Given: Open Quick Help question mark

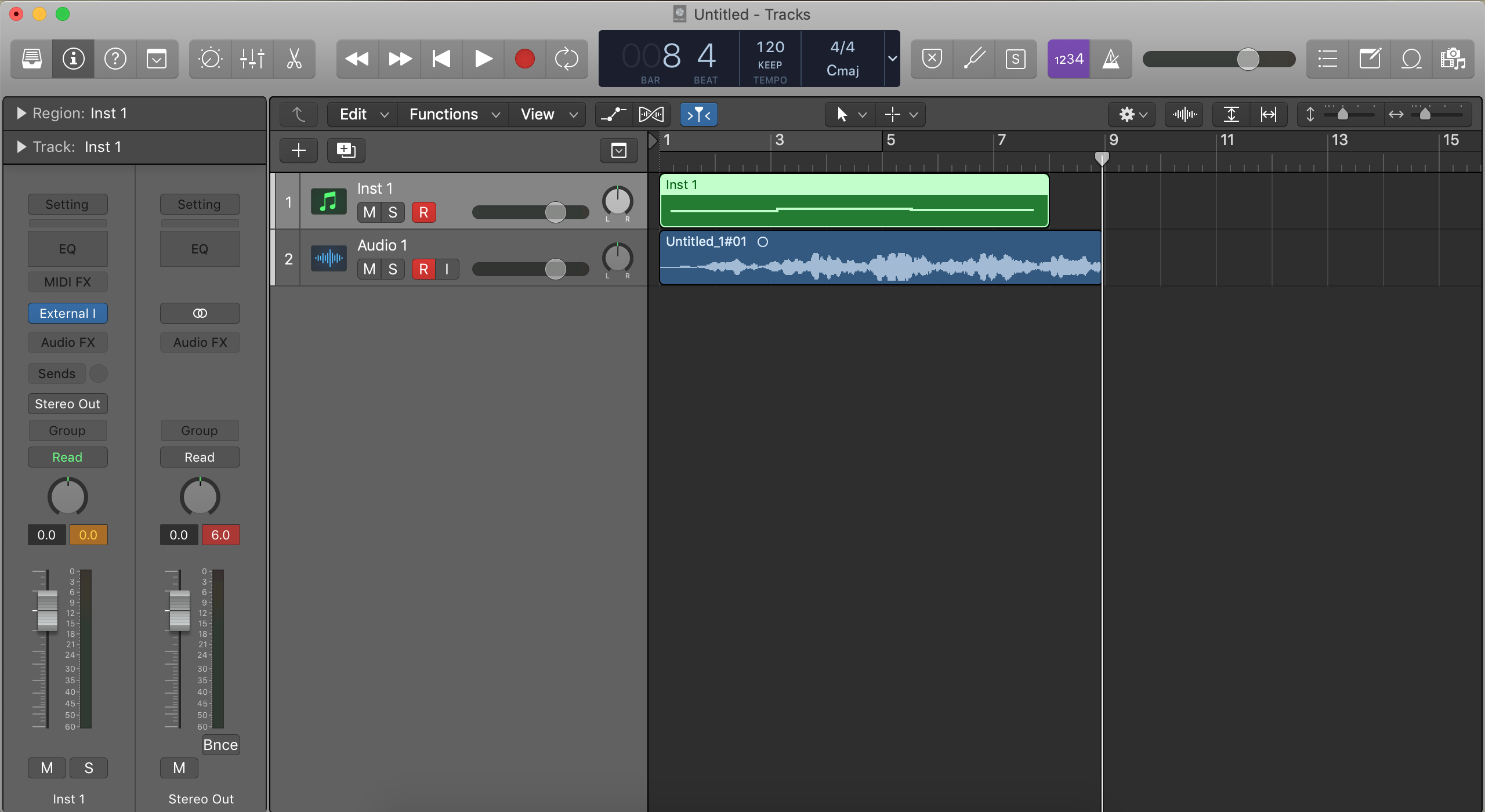Looking at the screenshot, I should pyautogui.click(x=115, y=59).
